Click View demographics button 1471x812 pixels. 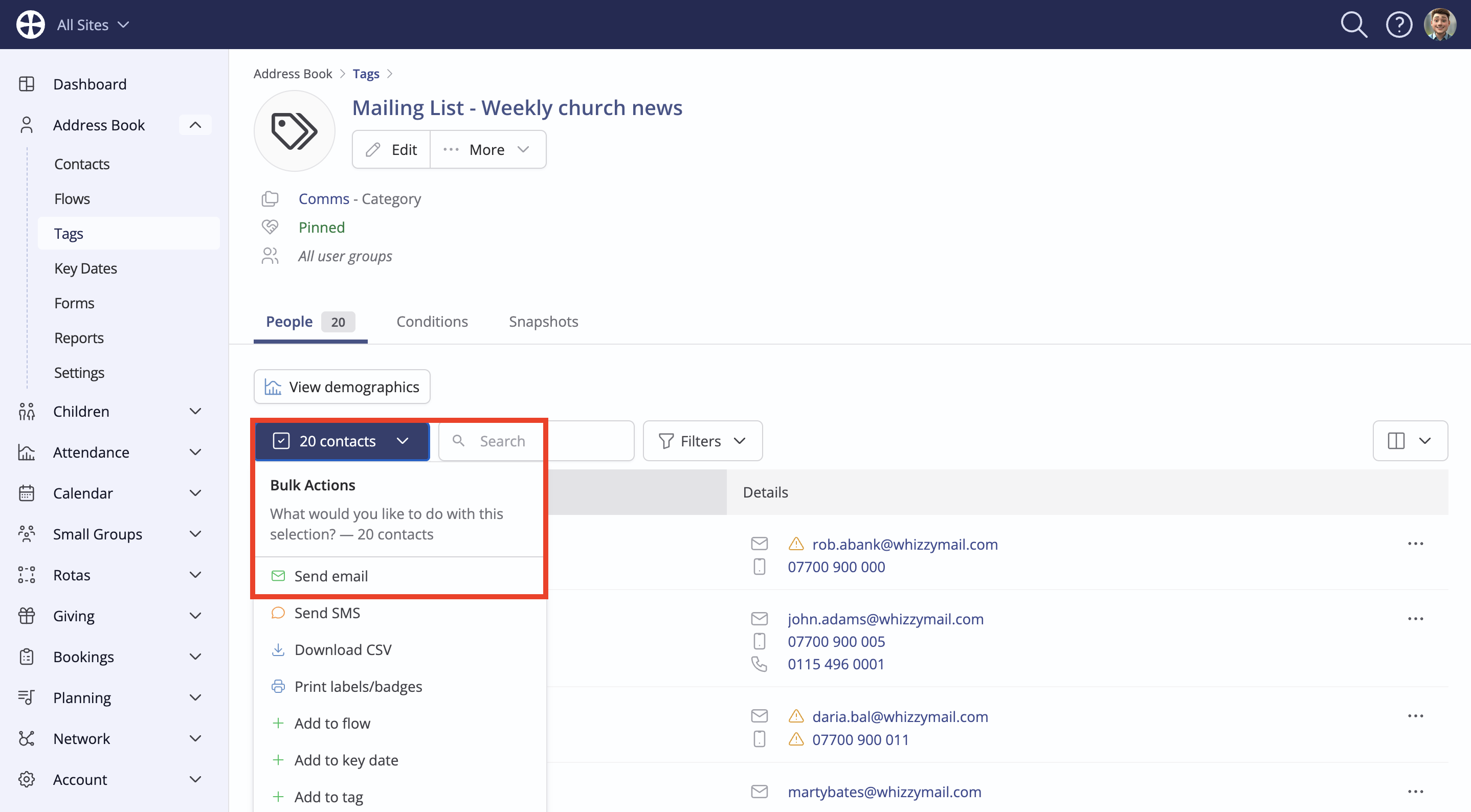coord(342,387)
